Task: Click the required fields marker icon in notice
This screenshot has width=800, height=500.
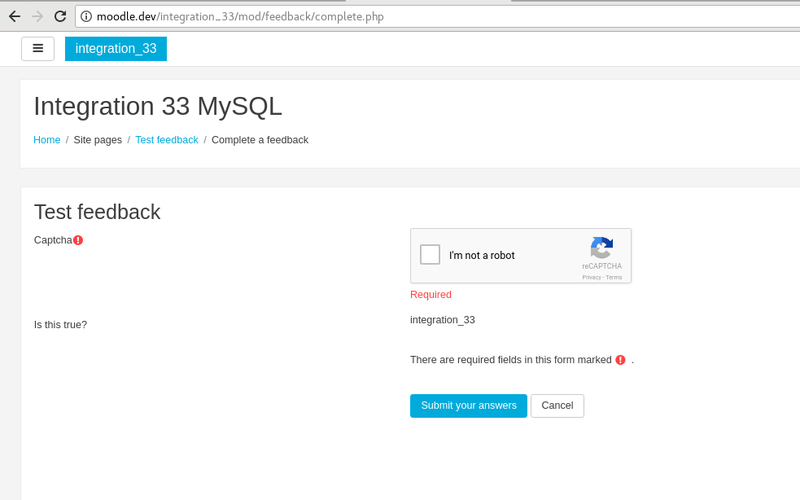Action: pyautogui.click(x=620, y=360)
